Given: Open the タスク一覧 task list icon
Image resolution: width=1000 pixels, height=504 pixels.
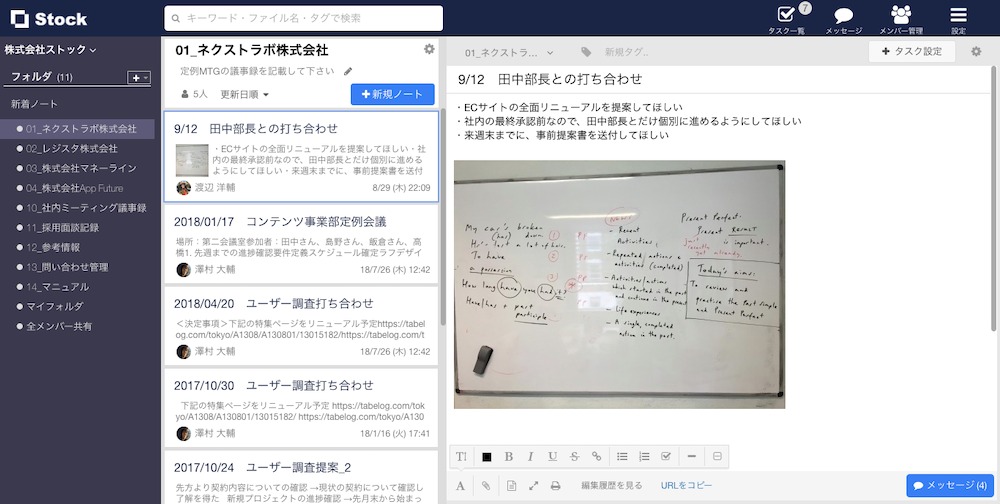Looking at the screenshot, I should tap(787, 19).
